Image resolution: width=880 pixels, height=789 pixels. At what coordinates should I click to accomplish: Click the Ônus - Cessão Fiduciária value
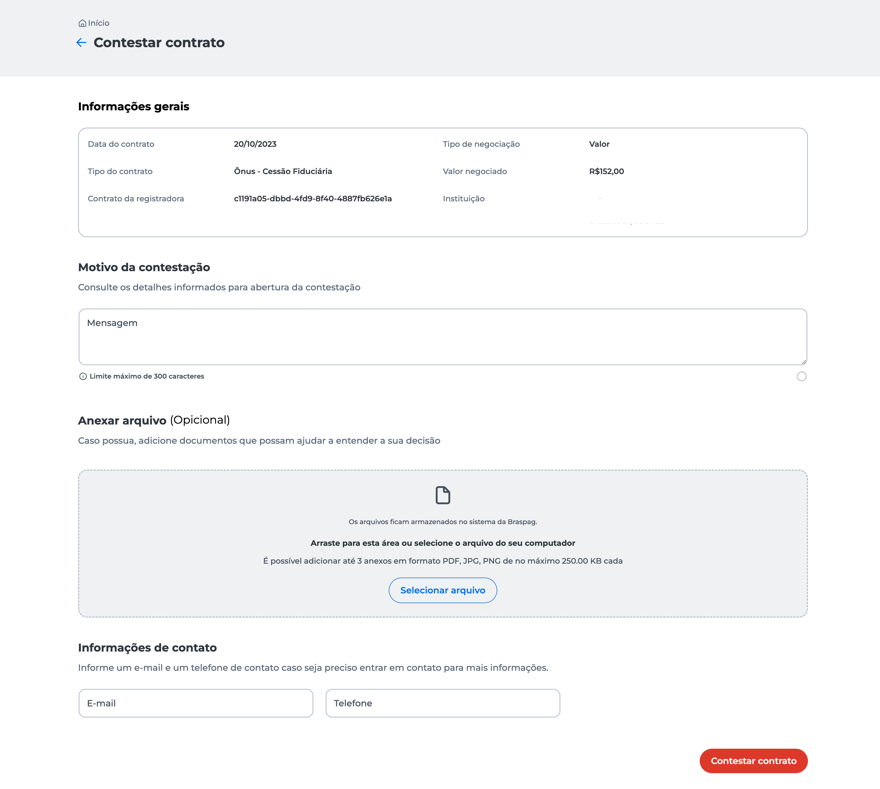tap(283, 171)
